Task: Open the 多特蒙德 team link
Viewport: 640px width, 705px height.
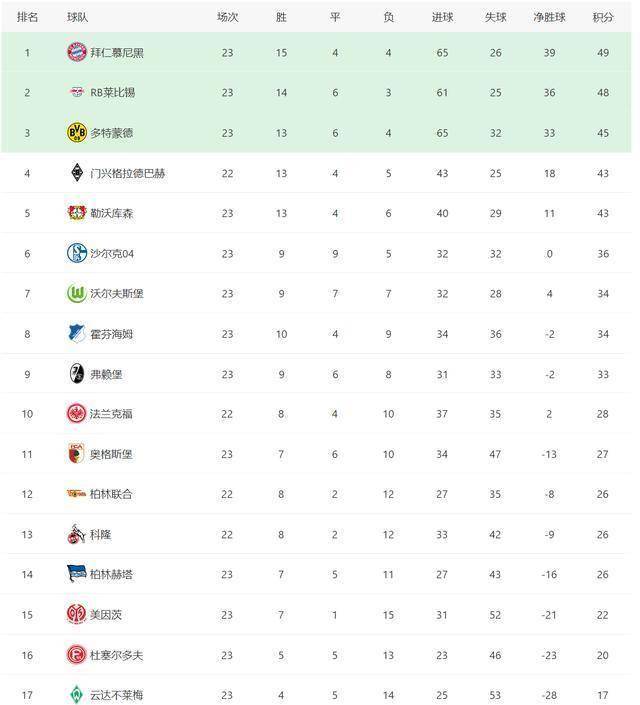Action: 112,133
